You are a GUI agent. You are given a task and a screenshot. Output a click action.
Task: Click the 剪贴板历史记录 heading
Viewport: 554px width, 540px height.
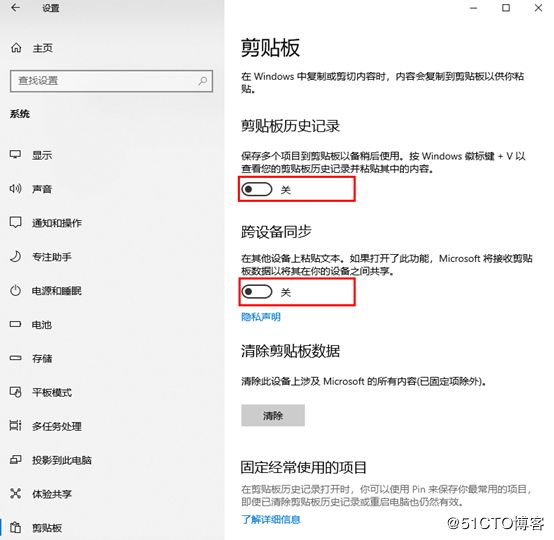pos(290,126)
